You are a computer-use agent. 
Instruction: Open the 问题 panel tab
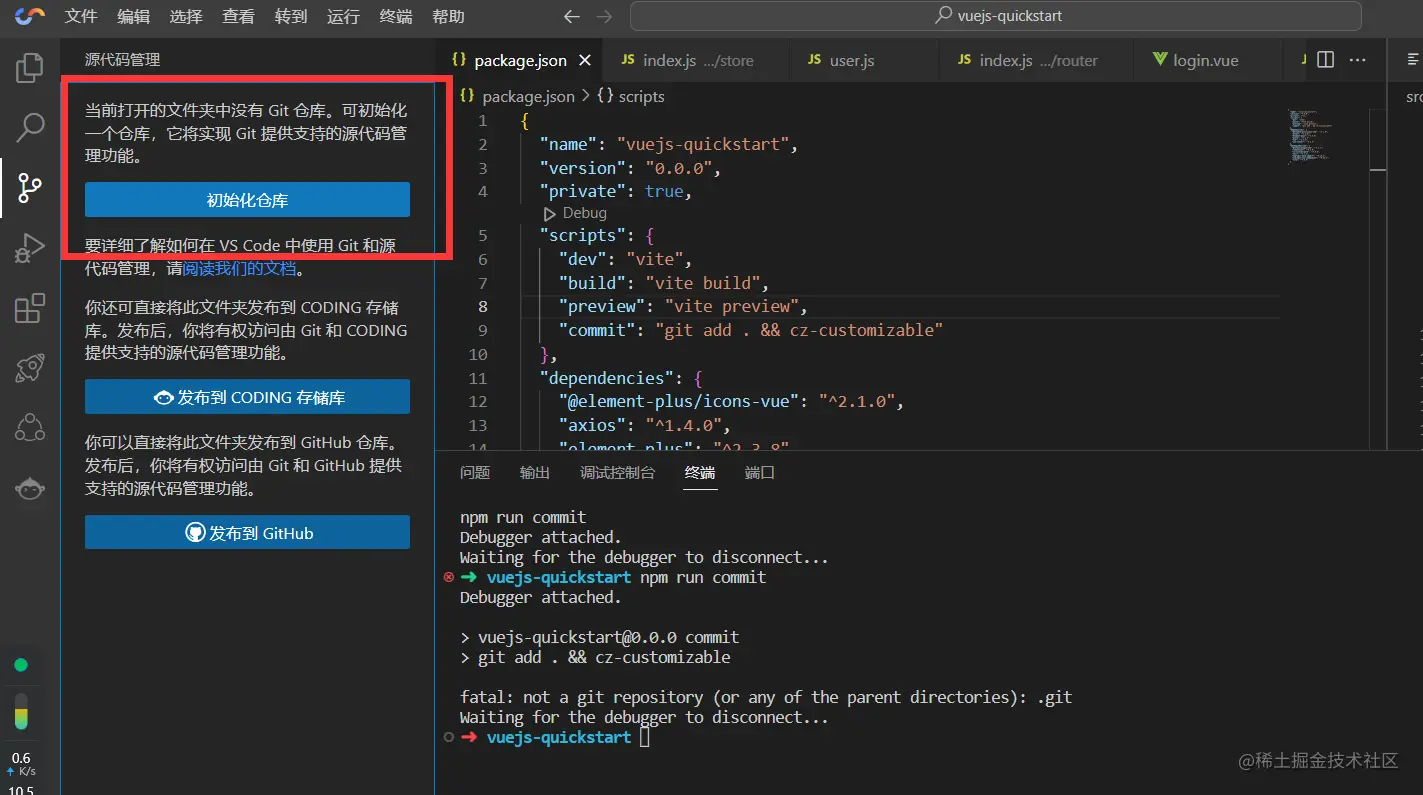(475, 472)
